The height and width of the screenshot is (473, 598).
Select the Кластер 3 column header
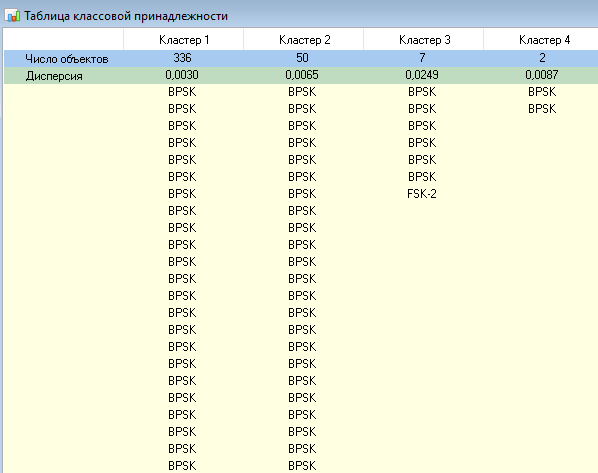point(424,40)
